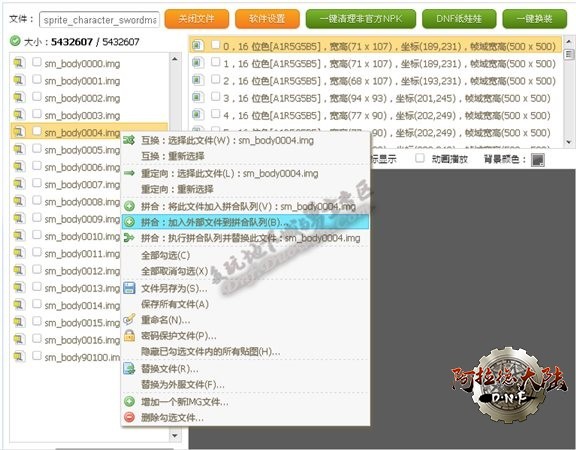Choose 拼合：加入外部文件到拼合队列(B) menu item
The width and height of the screenshot is (576, 450).
point(245,222)
